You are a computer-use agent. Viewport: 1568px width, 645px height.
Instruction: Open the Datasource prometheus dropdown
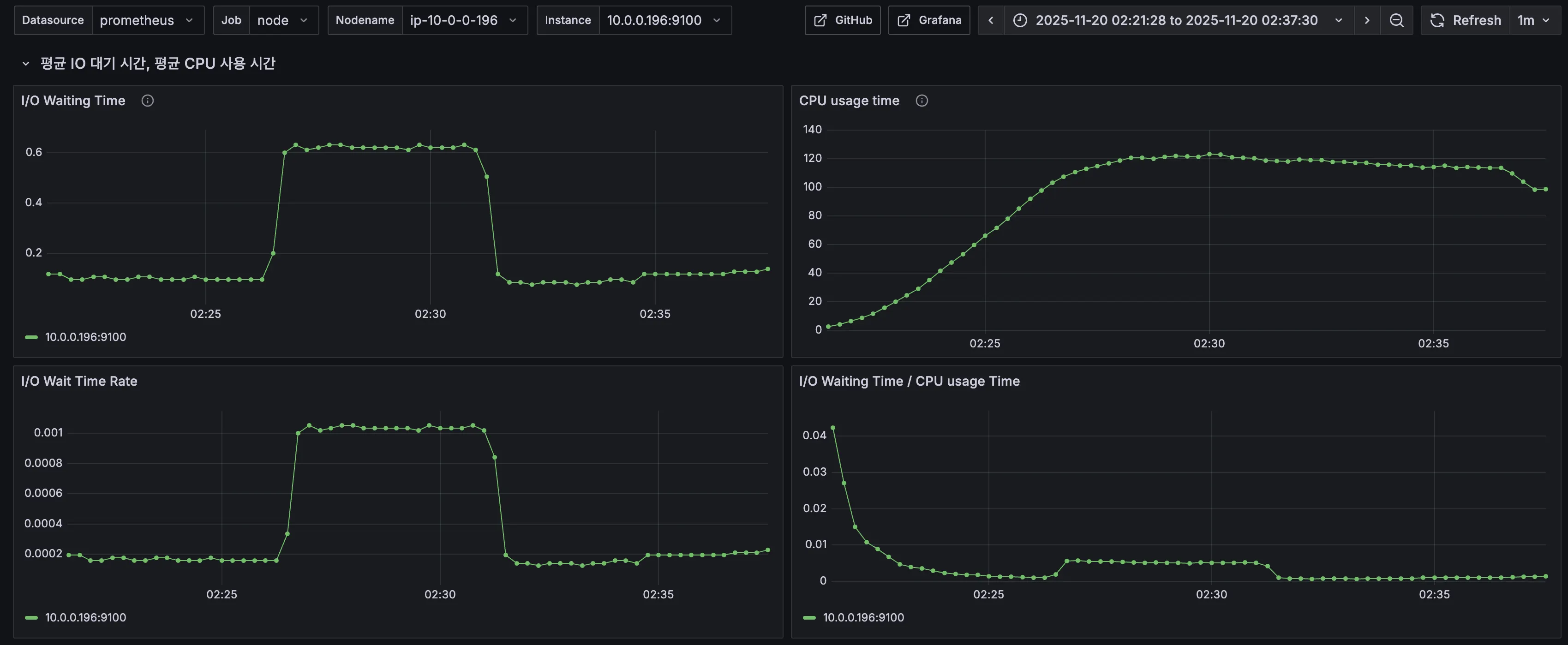147,21
